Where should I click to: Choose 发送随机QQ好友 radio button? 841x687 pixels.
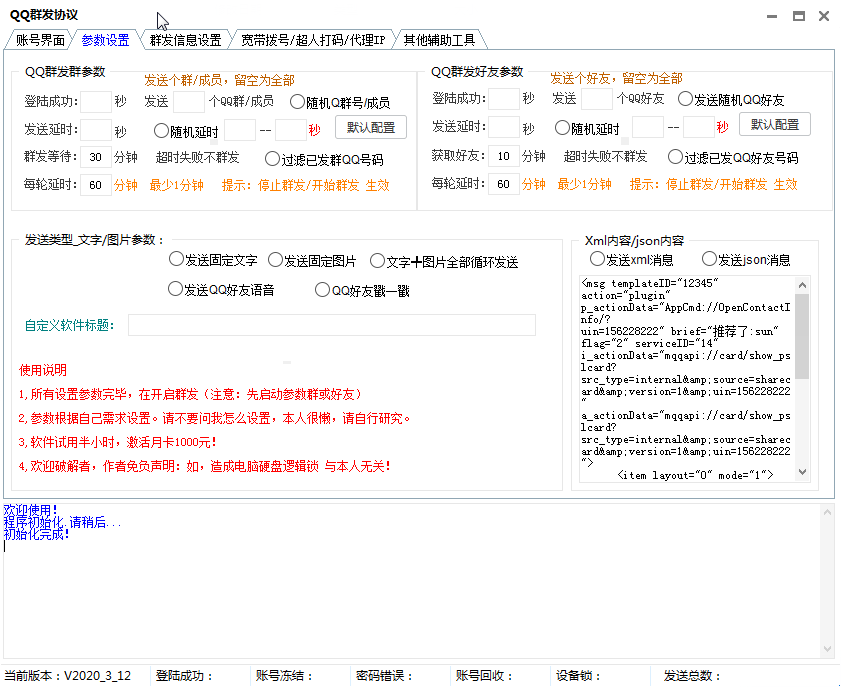tap(731, 99)
